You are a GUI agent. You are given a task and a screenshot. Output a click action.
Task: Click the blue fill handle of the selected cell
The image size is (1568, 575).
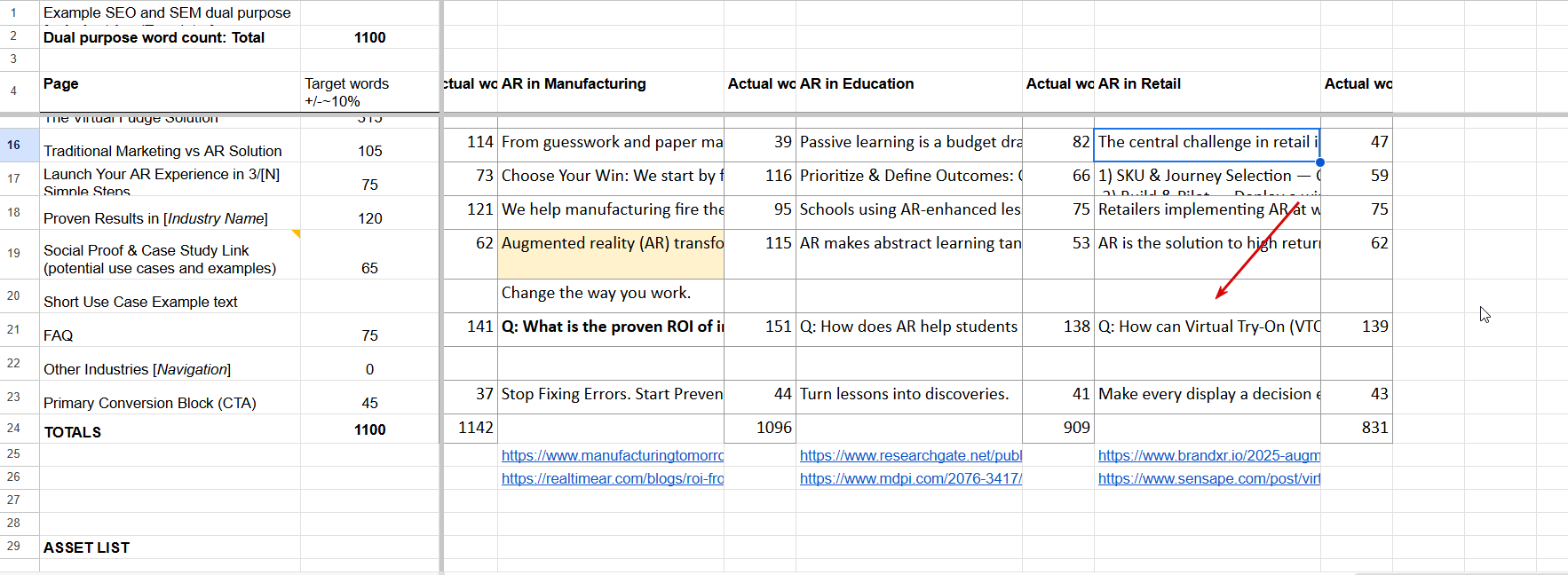point(1320,162)
